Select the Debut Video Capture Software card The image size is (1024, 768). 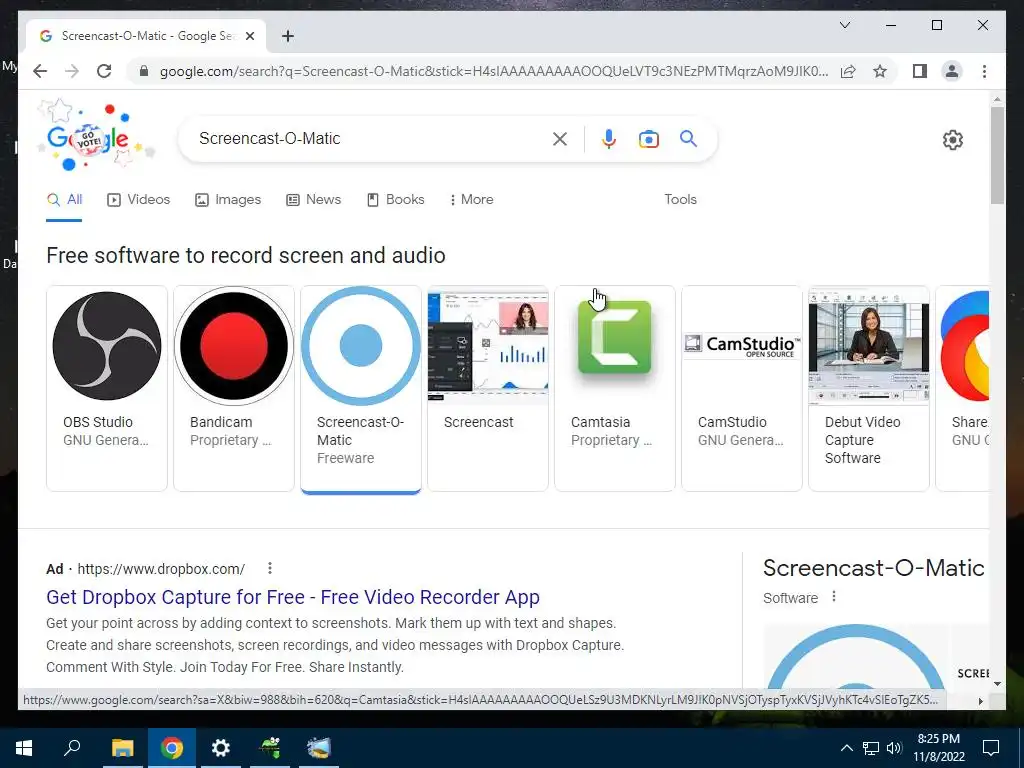869,388
